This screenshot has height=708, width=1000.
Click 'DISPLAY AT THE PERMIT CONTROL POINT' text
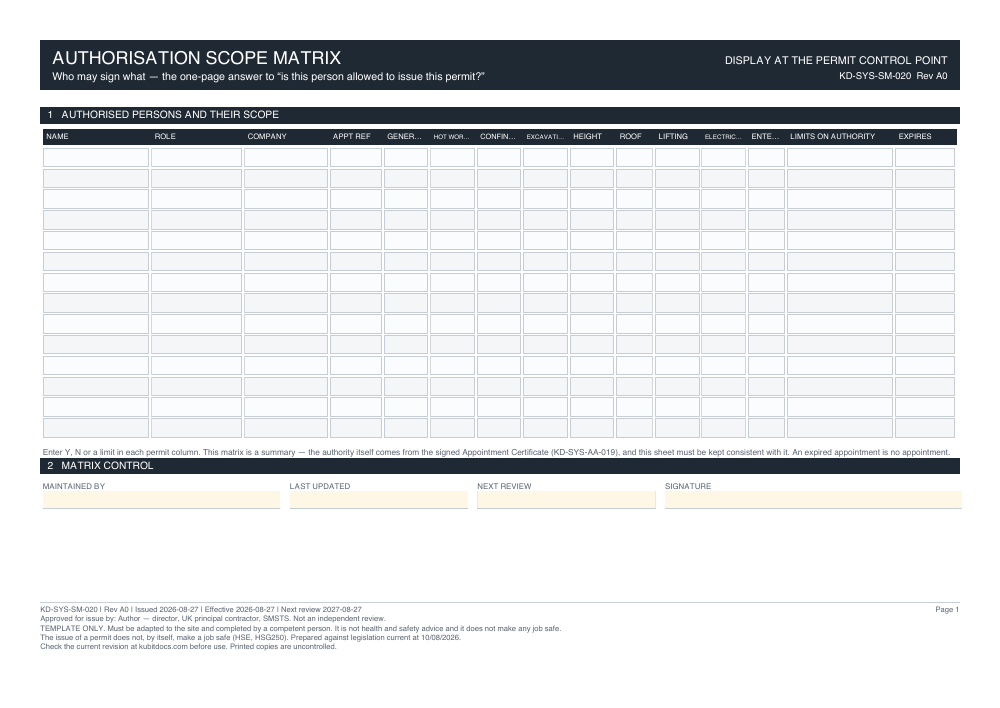pos(836,61)
